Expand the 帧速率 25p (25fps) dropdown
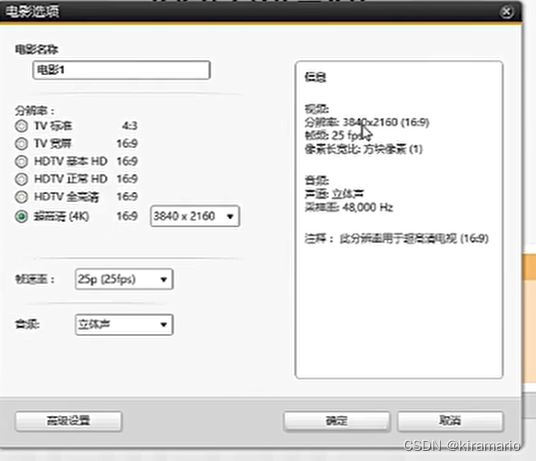Image resolution: width=536 pixels, height=461 pixels. pyautogui.click(x=124, y=280)
